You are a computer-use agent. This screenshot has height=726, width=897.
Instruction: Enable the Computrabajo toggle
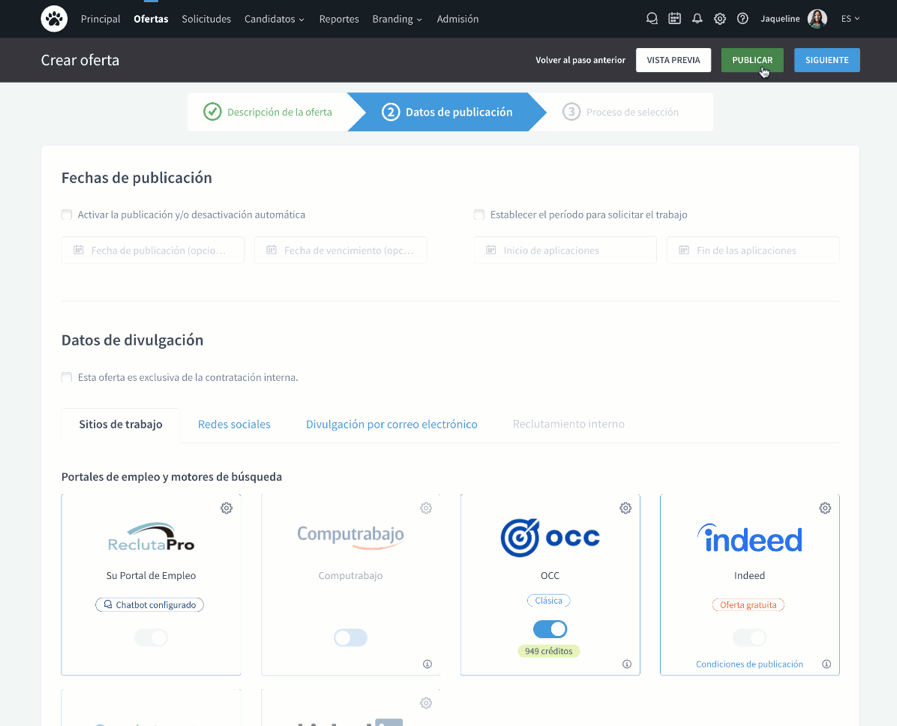[350, 637]
